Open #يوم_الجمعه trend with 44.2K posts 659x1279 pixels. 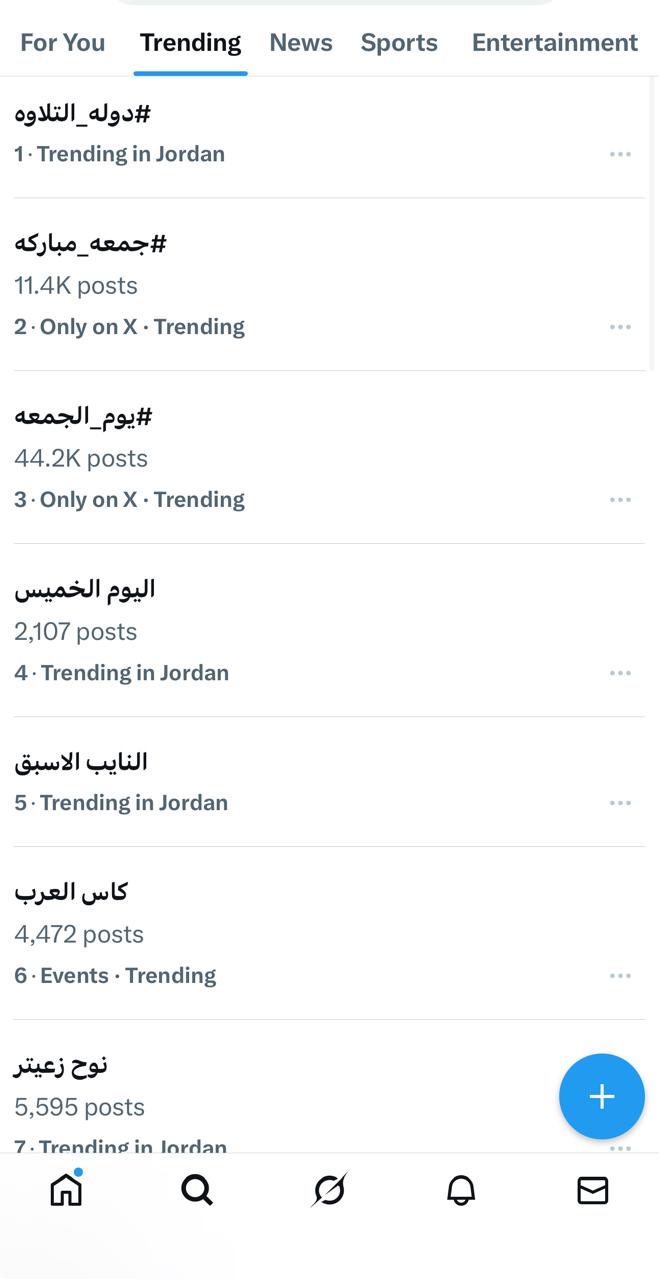point(84,416)
